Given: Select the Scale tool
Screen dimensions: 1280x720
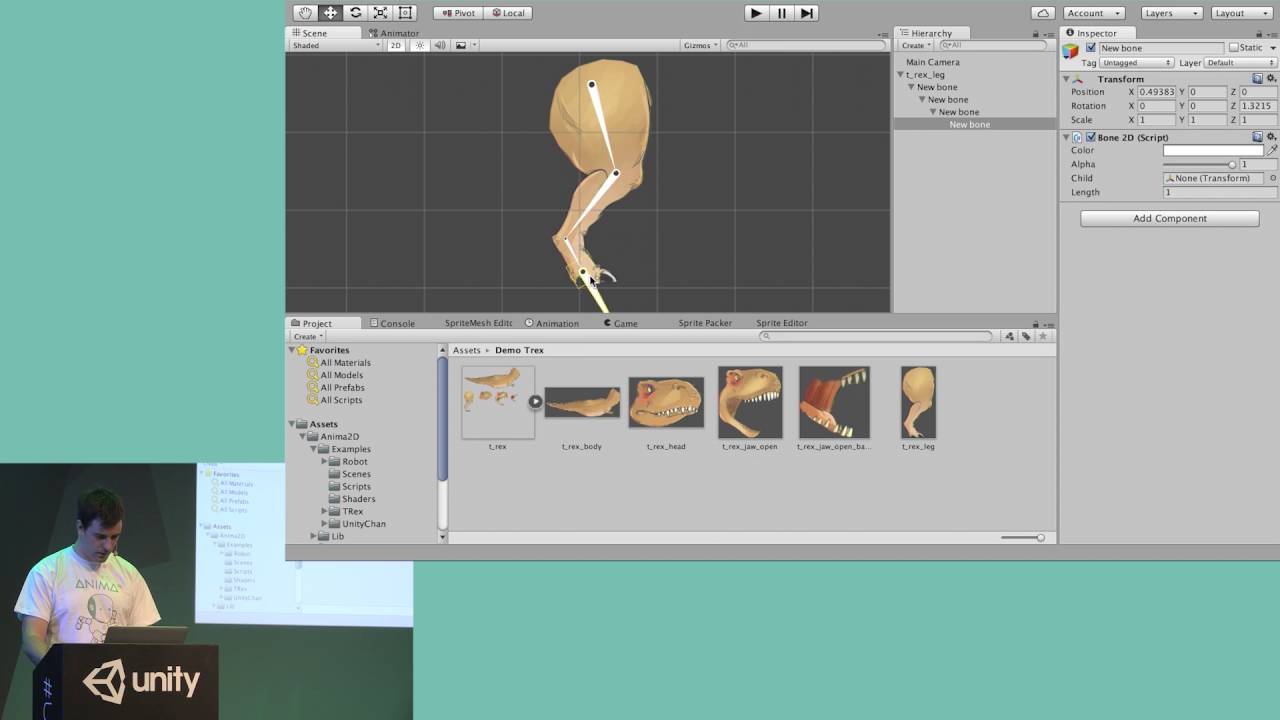Looking at the screenshot, I should 380,13.
